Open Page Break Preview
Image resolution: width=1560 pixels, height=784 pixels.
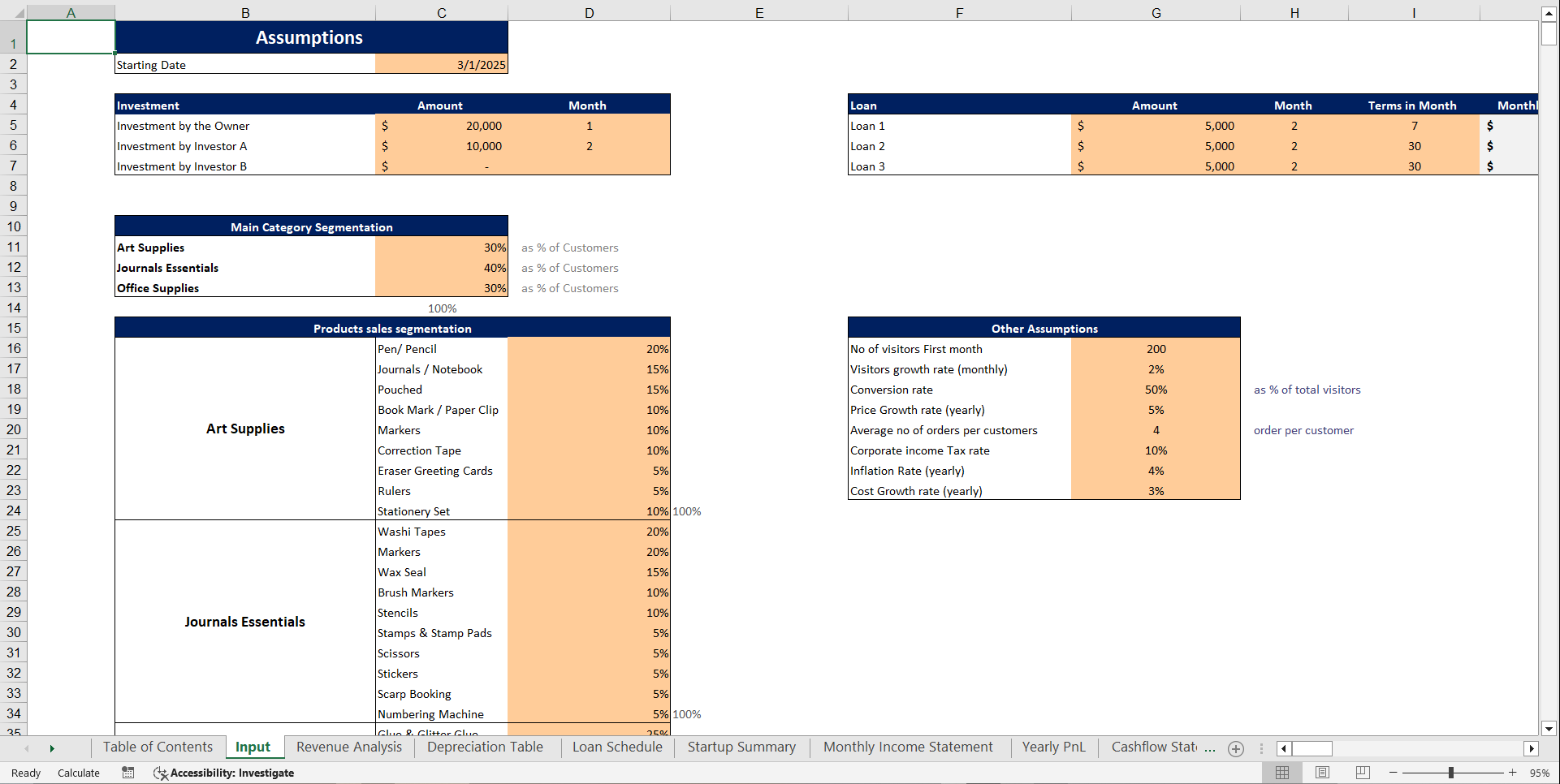pos(1362,772)
